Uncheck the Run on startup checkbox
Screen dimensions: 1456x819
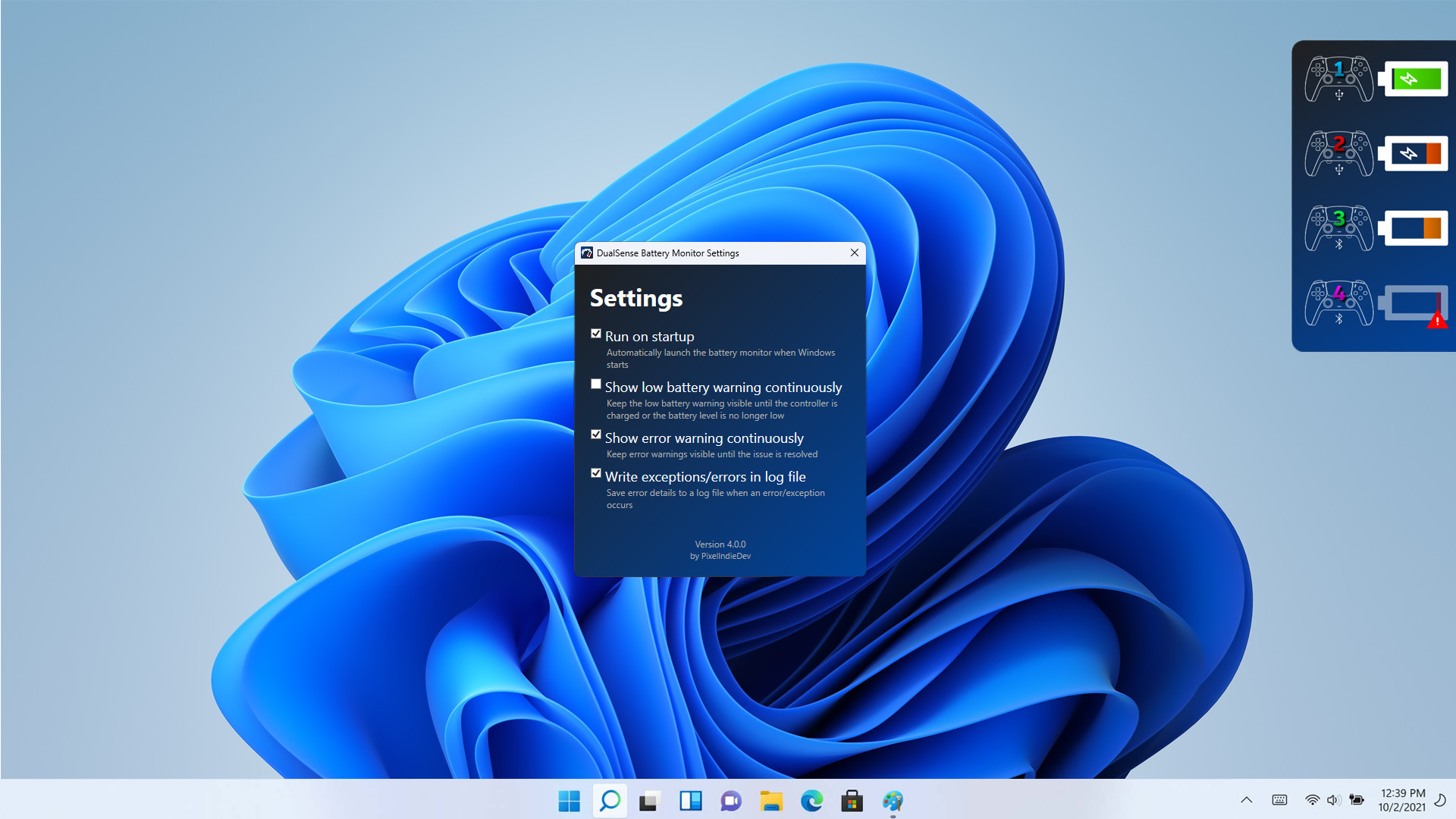coord(596,334)
